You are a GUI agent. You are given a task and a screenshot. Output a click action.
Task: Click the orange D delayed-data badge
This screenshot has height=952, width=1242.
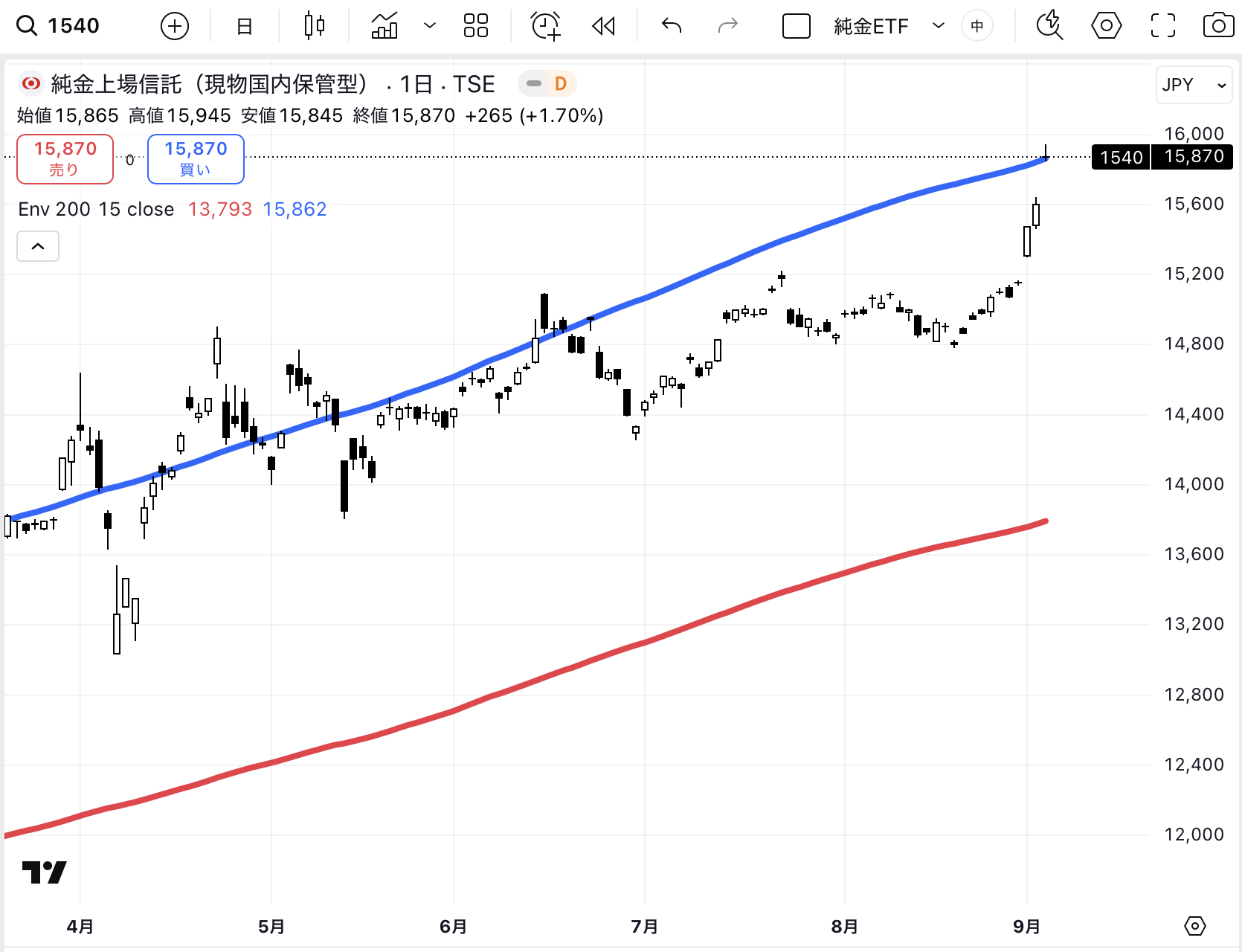coord(561,83)
